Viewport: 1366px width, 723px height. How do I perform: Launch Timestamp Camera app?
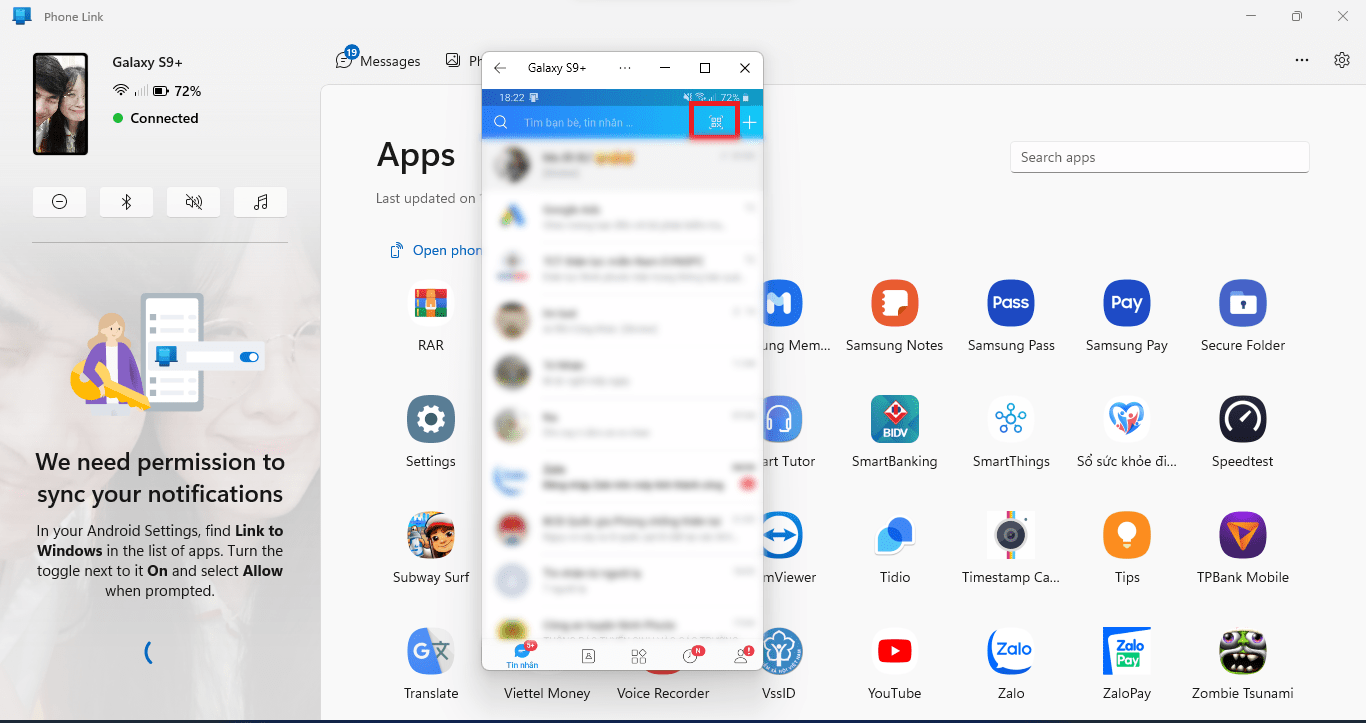[1011, 535]
